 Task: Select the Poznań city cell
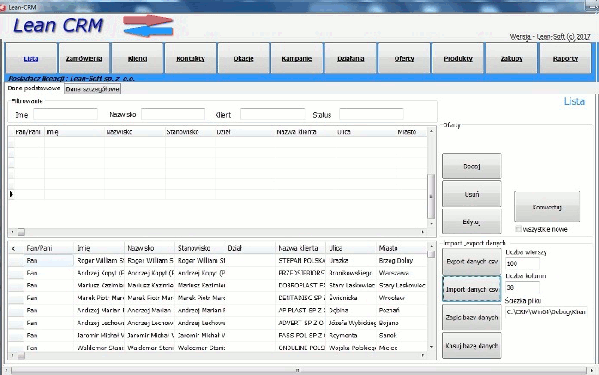tap(401, 310)
